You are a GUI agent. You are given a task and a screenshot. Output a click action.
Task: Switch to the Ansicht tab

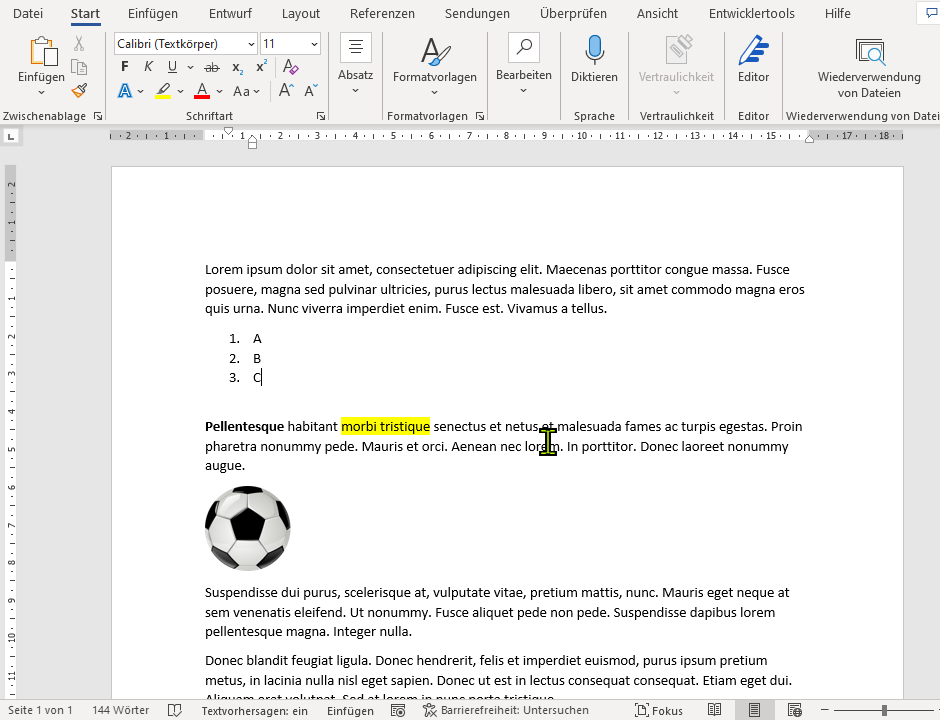pos(657,13)
